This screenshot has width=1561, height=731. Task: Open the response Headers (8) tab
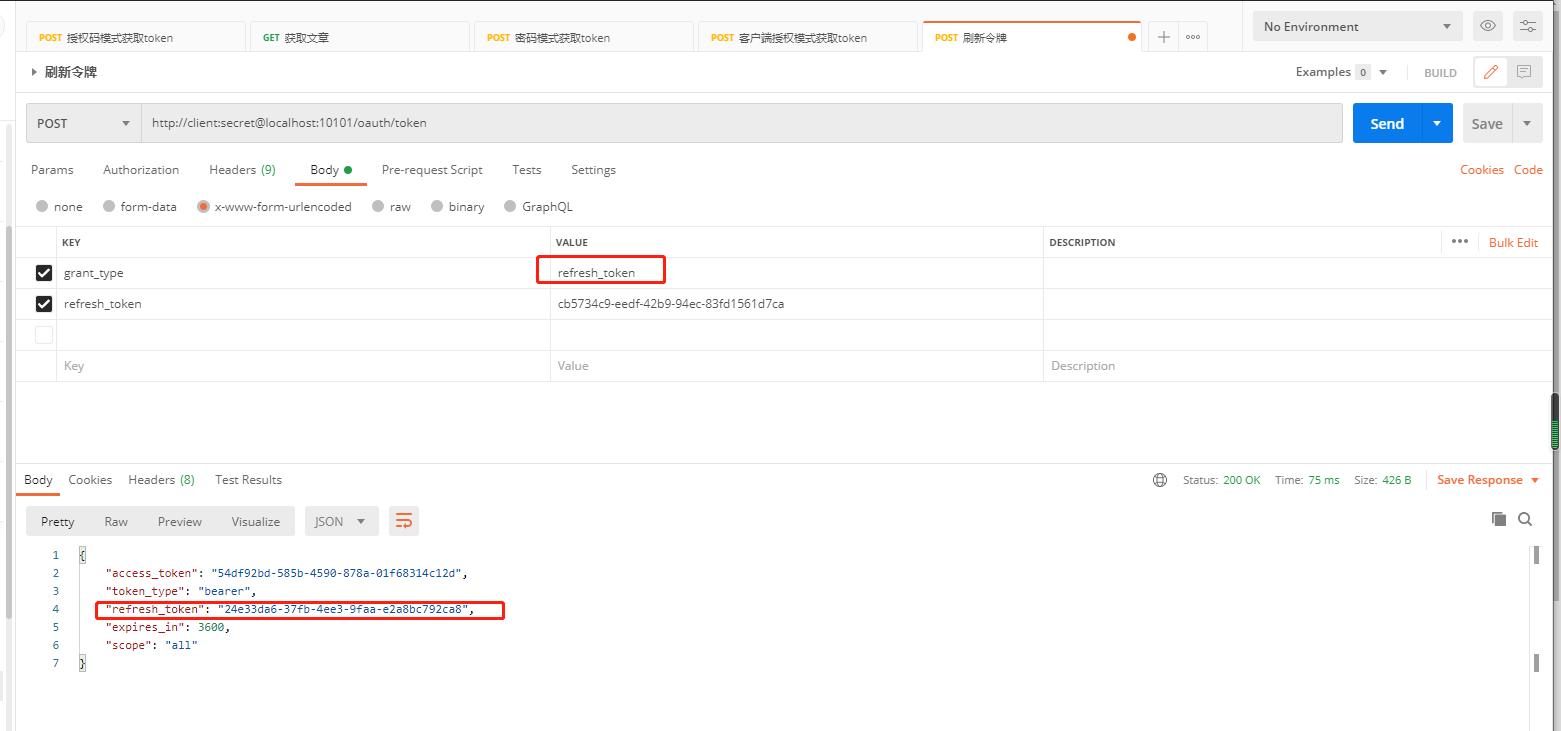161,480
